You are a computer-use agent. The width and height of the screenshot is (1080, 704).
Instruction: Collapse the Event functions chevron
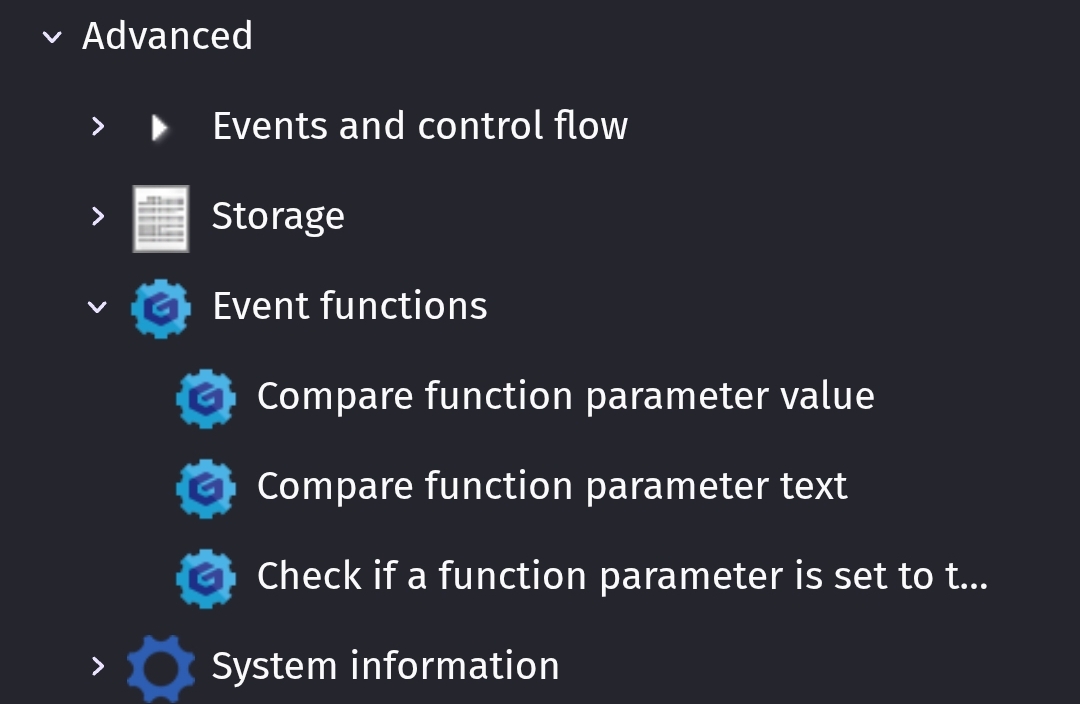[x=97, y=307]
